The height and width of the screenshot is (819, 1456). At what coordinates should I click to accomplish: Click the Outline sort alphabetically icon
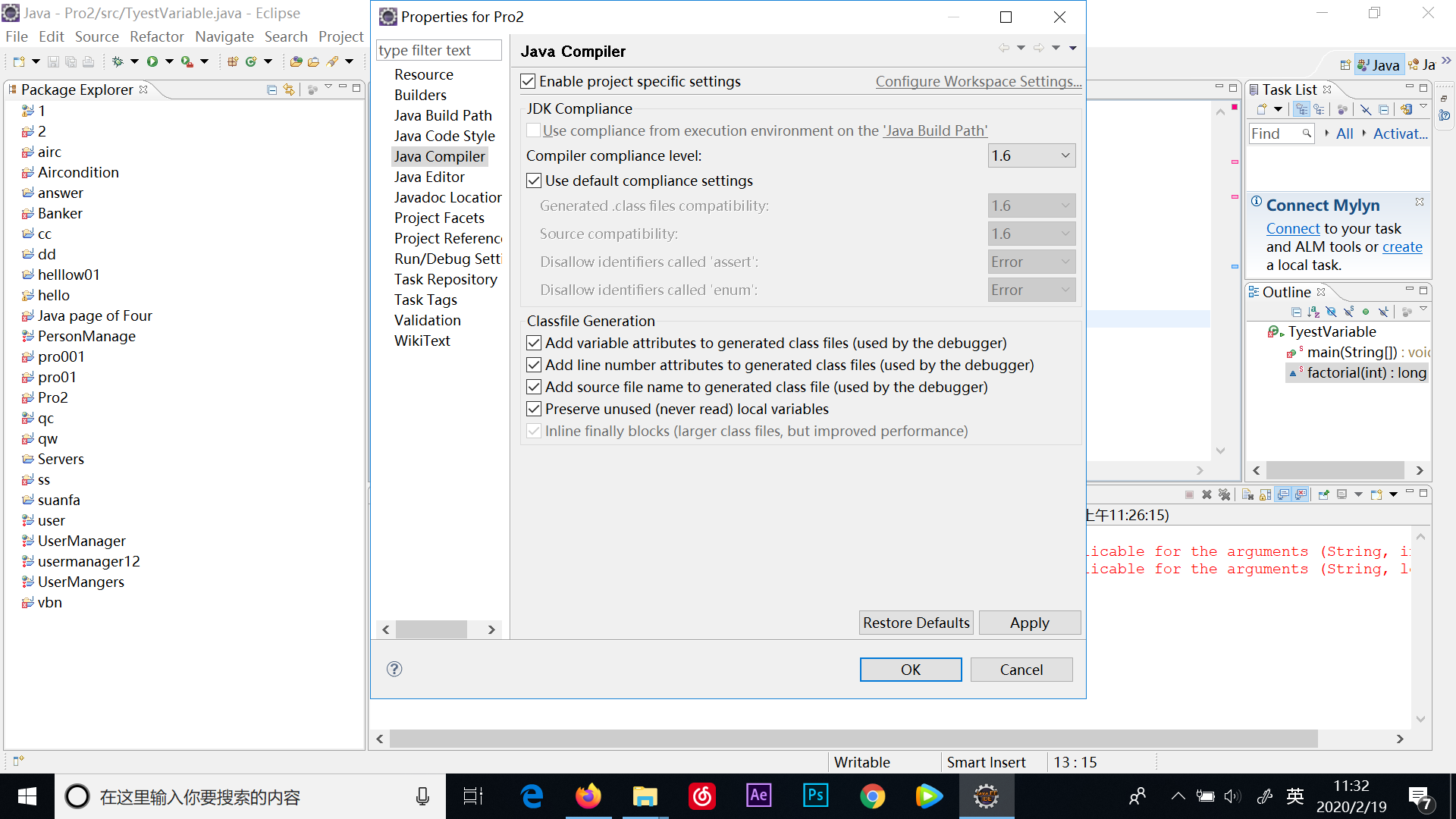point(1313,312)
